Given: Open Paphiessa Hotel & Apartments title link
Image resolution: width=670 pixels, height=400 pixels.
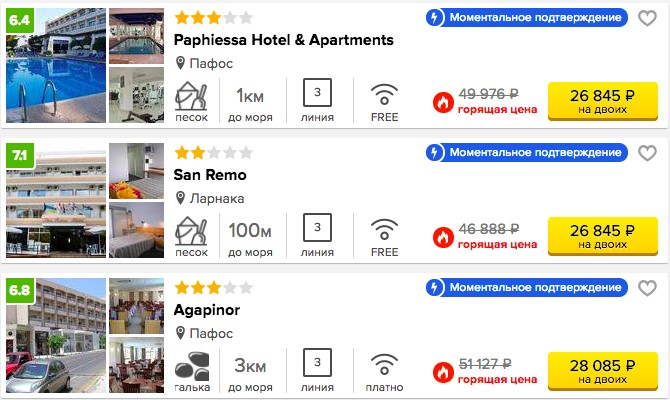Looking at the screenshot, I should click(283, 40).
